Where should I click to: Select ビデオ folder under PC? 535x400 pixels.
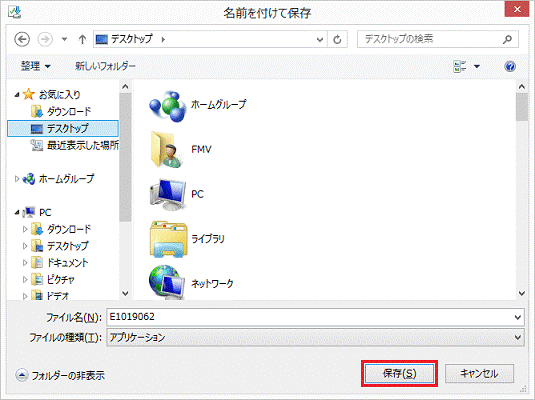(x=58, y=295)
